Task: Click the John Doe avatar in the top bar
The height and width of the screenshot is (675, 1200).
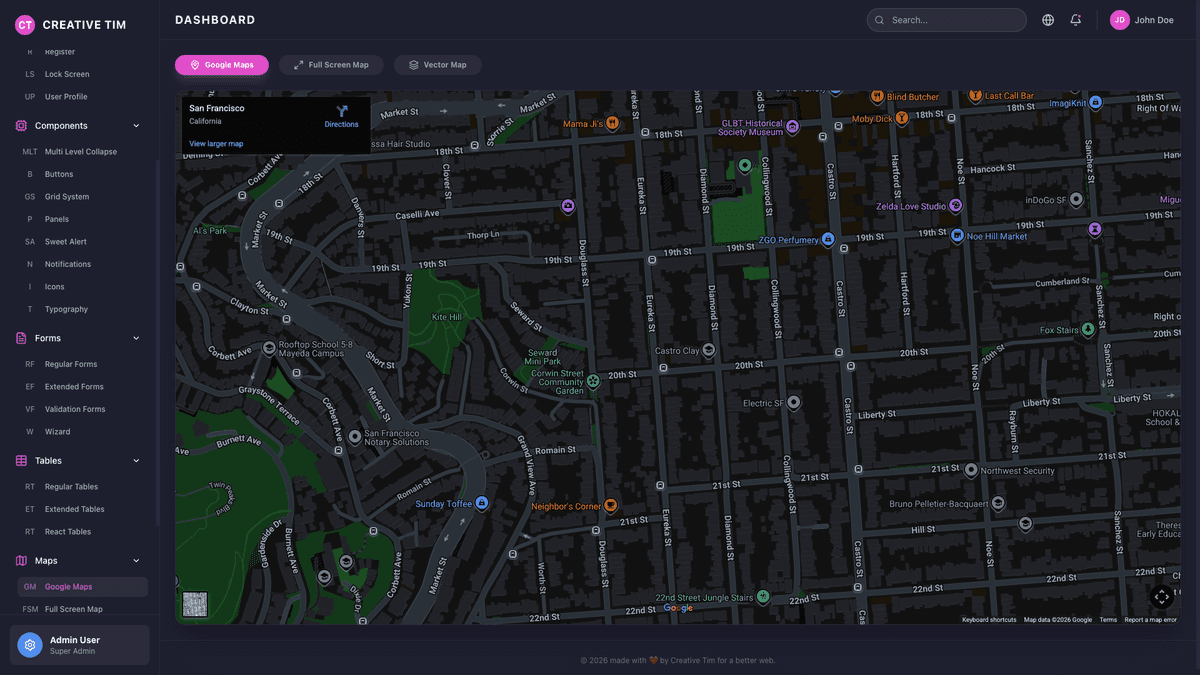Action: click(x=1119, y=19)
